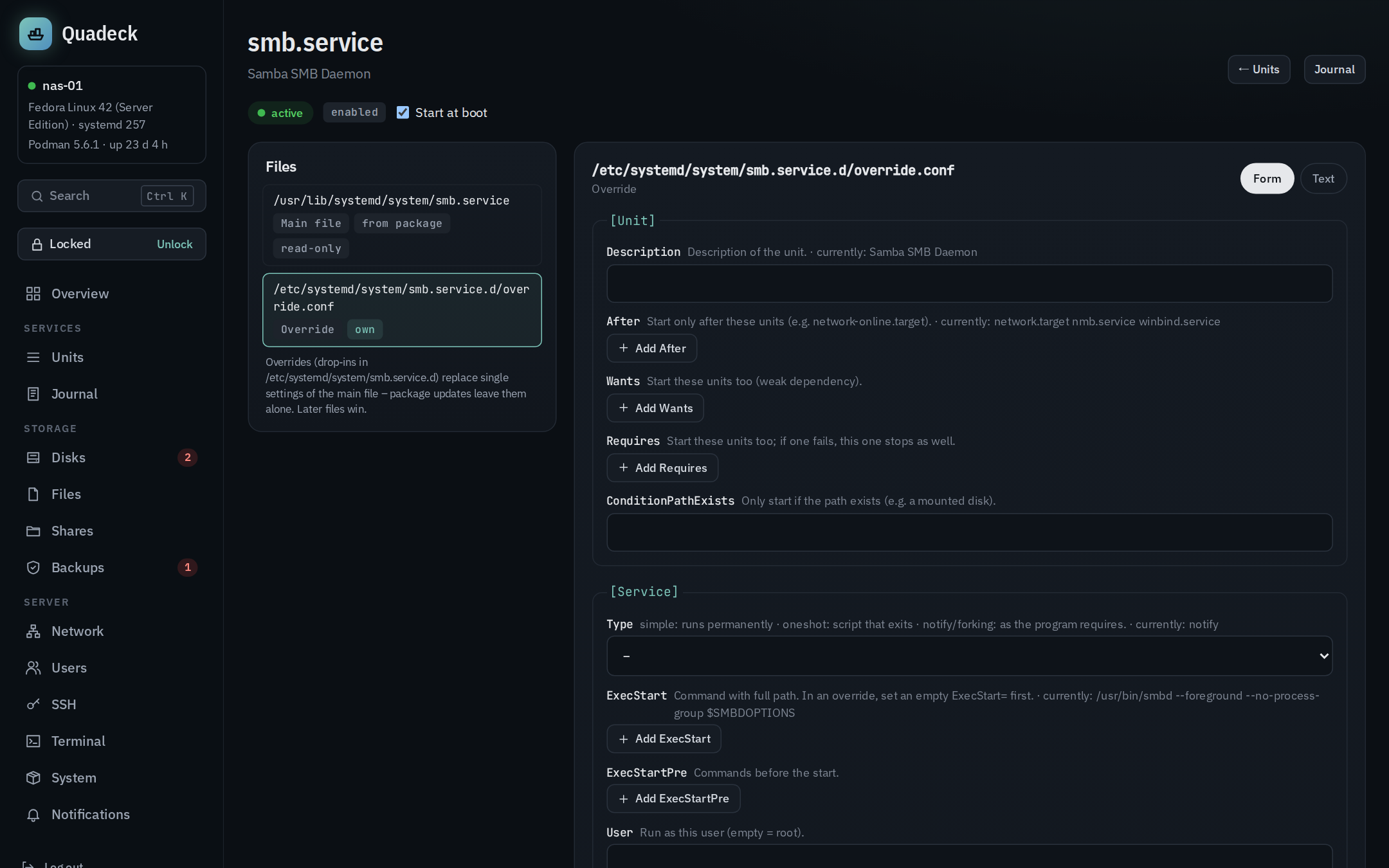Viewport: 1389px width, 868px height.
Task: Click the System cube icon
Action: (x=33, y=778)
